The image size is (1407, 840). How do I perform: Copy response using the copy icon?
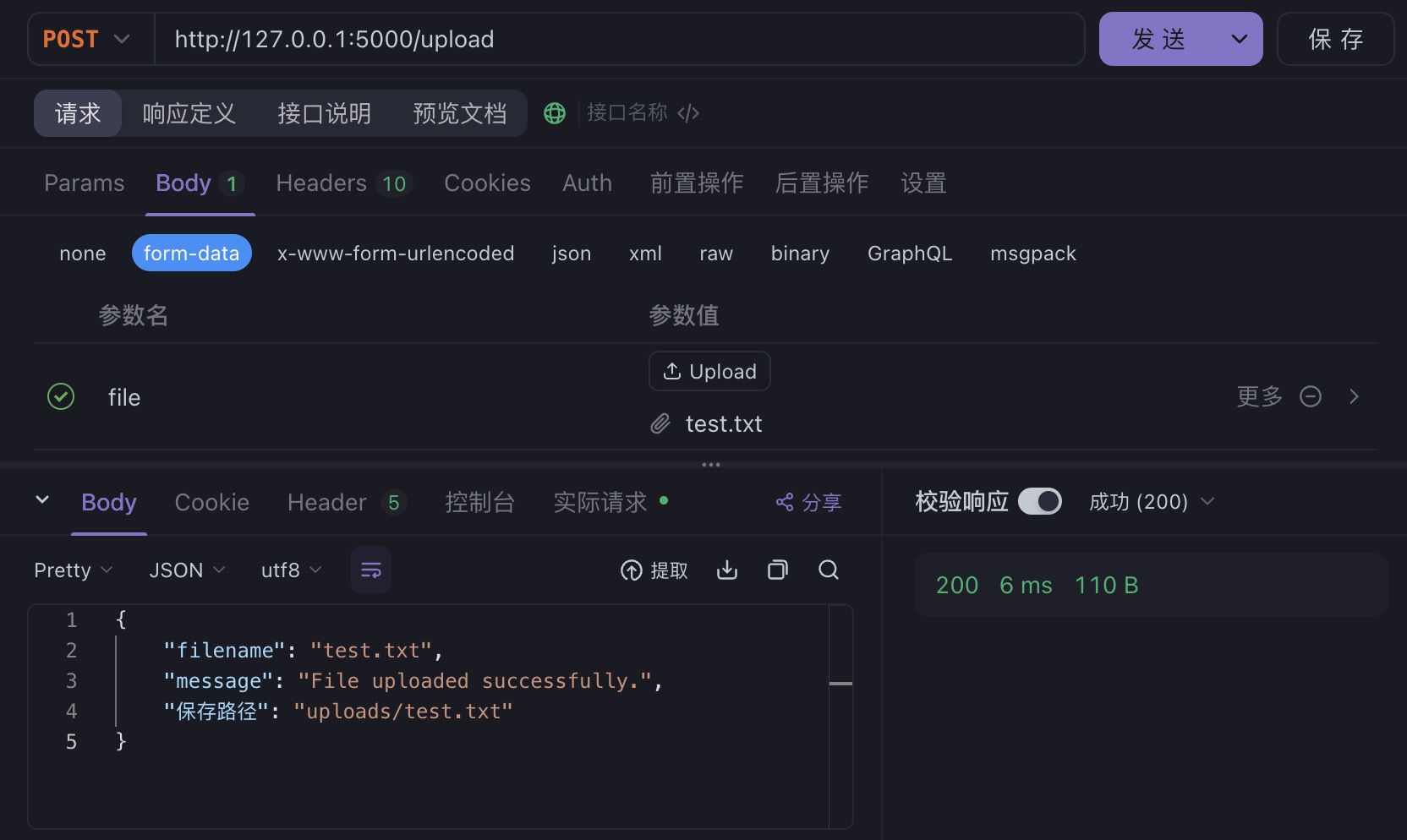[x=778, y=570]
